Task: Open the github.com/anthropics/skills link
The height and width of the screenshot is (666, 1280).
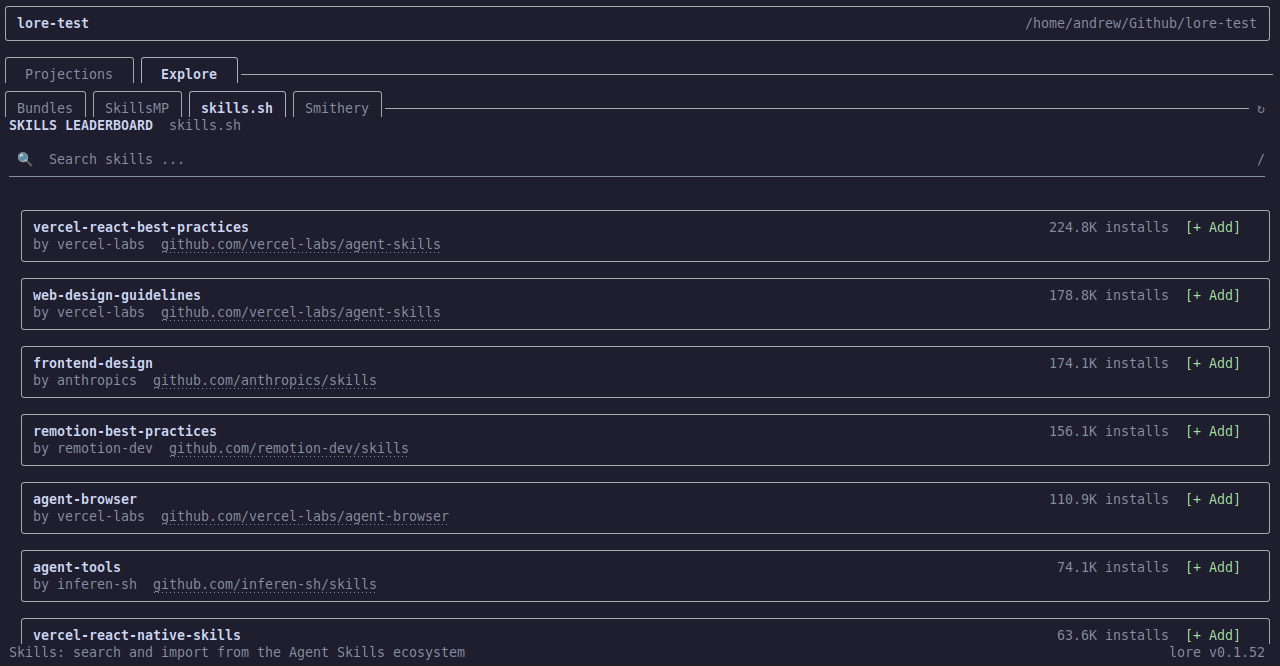Action: 264,380
